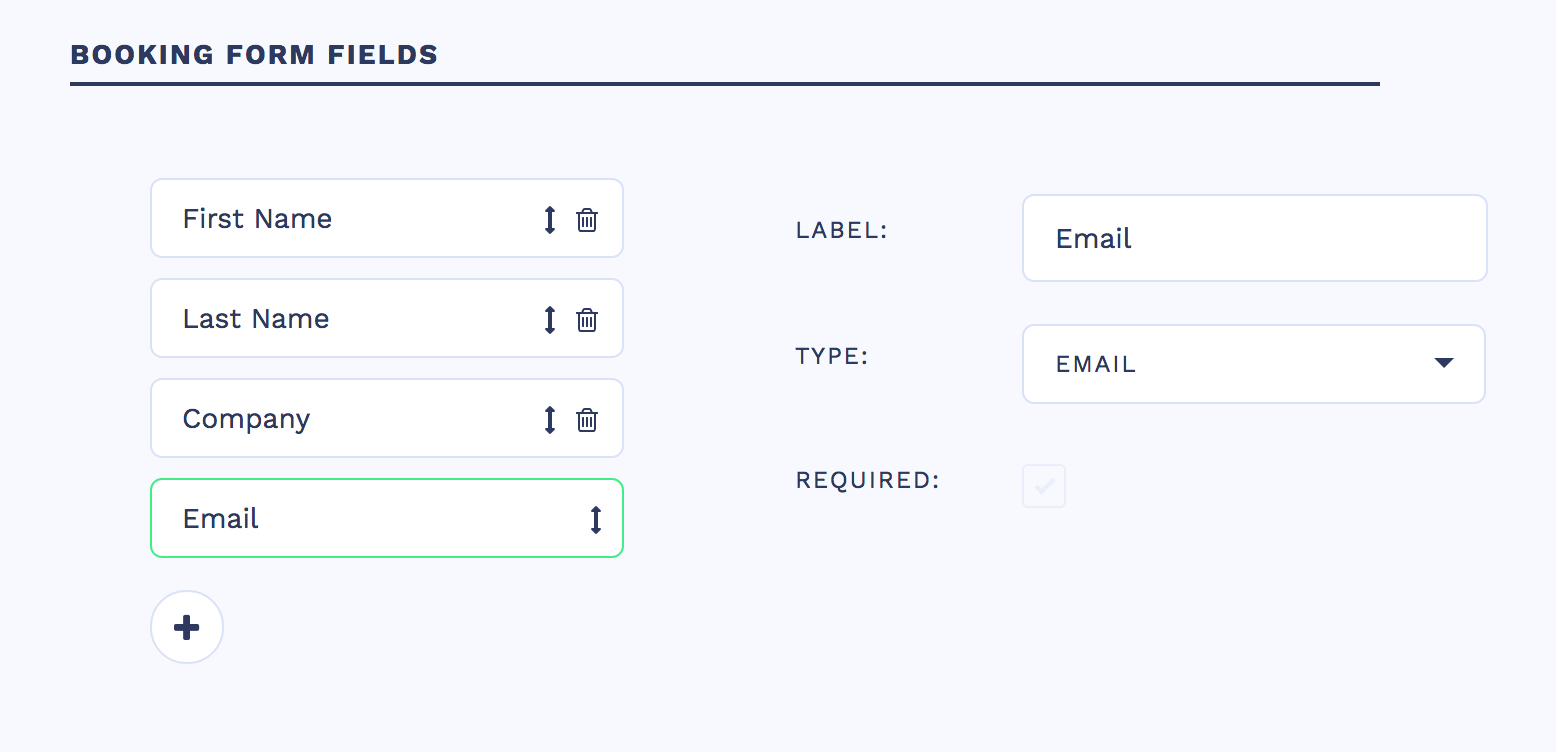1556x752 pixels.
Task: Click the REQUIRED: caption text
Action: (x=868, y=481)
